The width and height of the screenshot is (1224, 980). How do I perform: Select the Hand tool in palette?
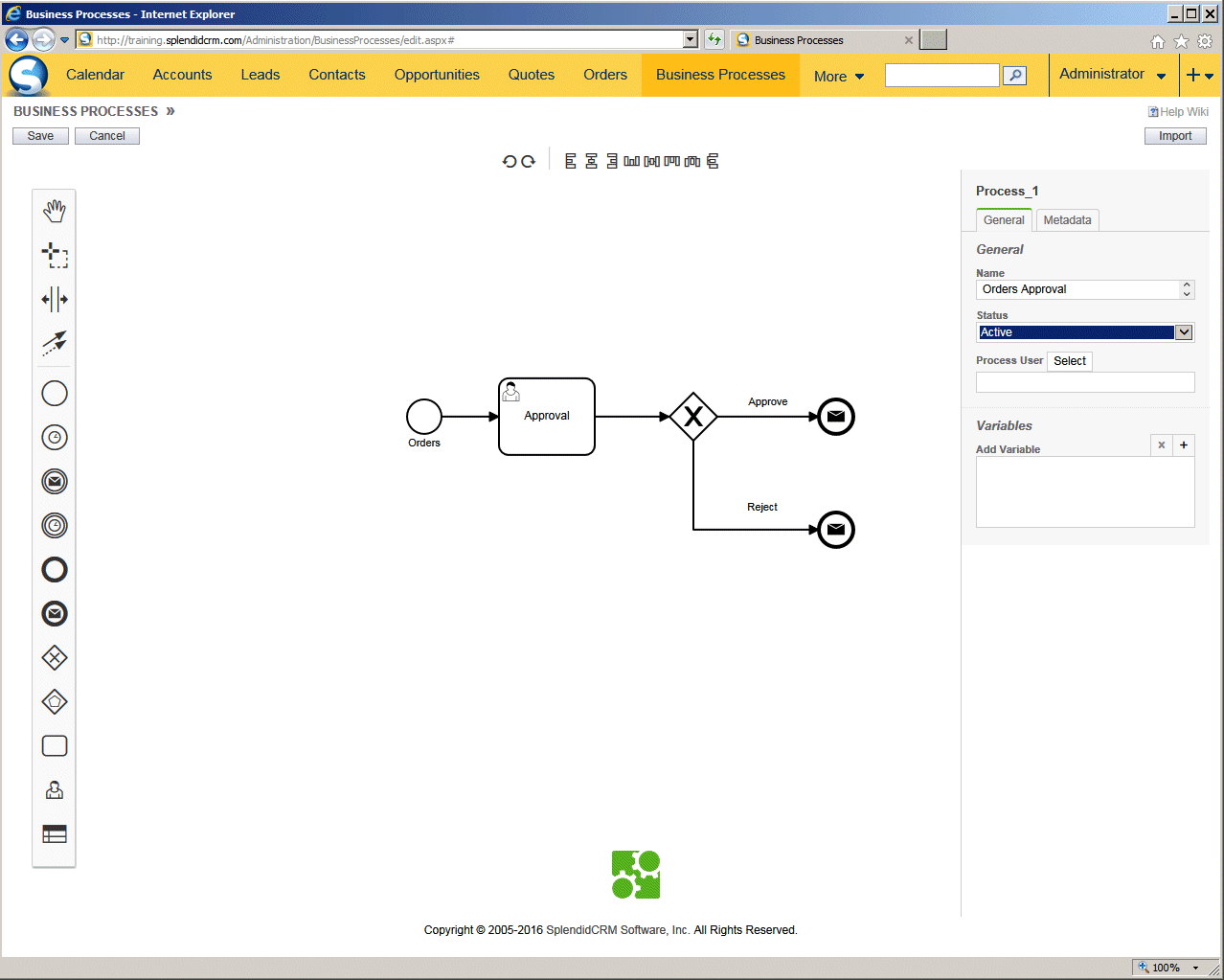coord(55,211)
